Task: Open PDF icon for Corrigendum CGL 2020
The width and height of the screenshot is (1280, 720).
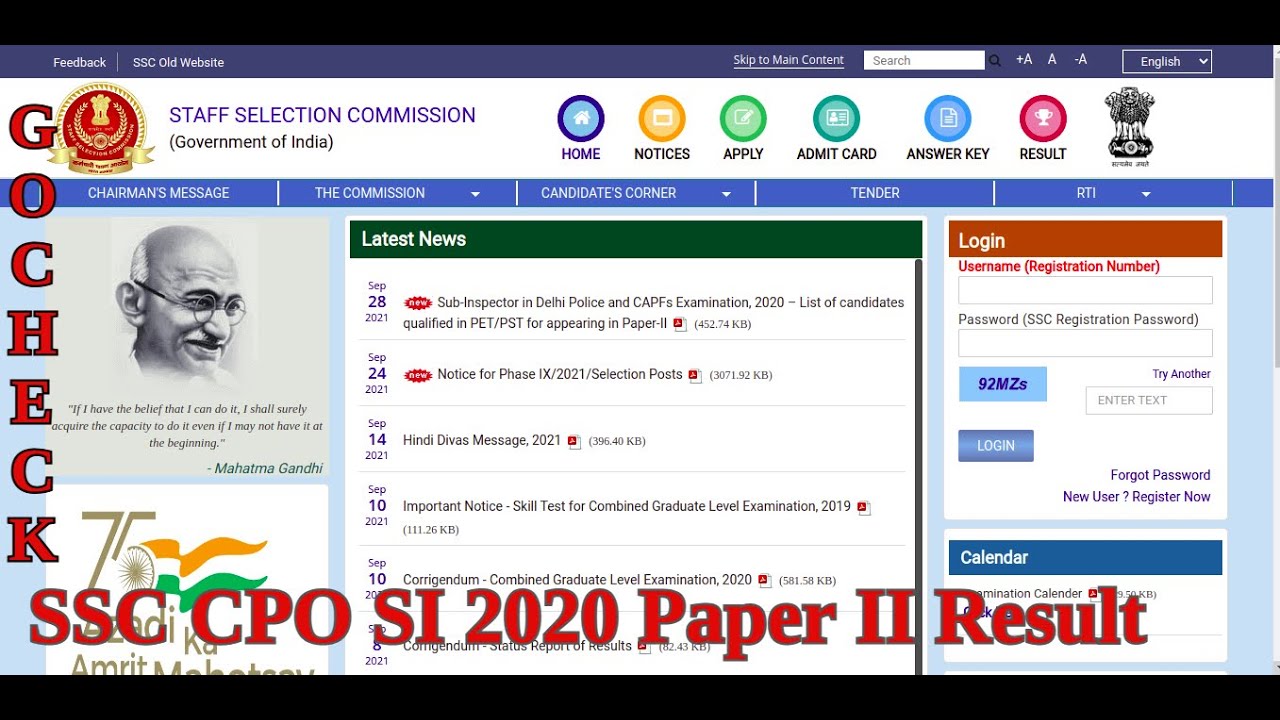Action: point(765,581)
